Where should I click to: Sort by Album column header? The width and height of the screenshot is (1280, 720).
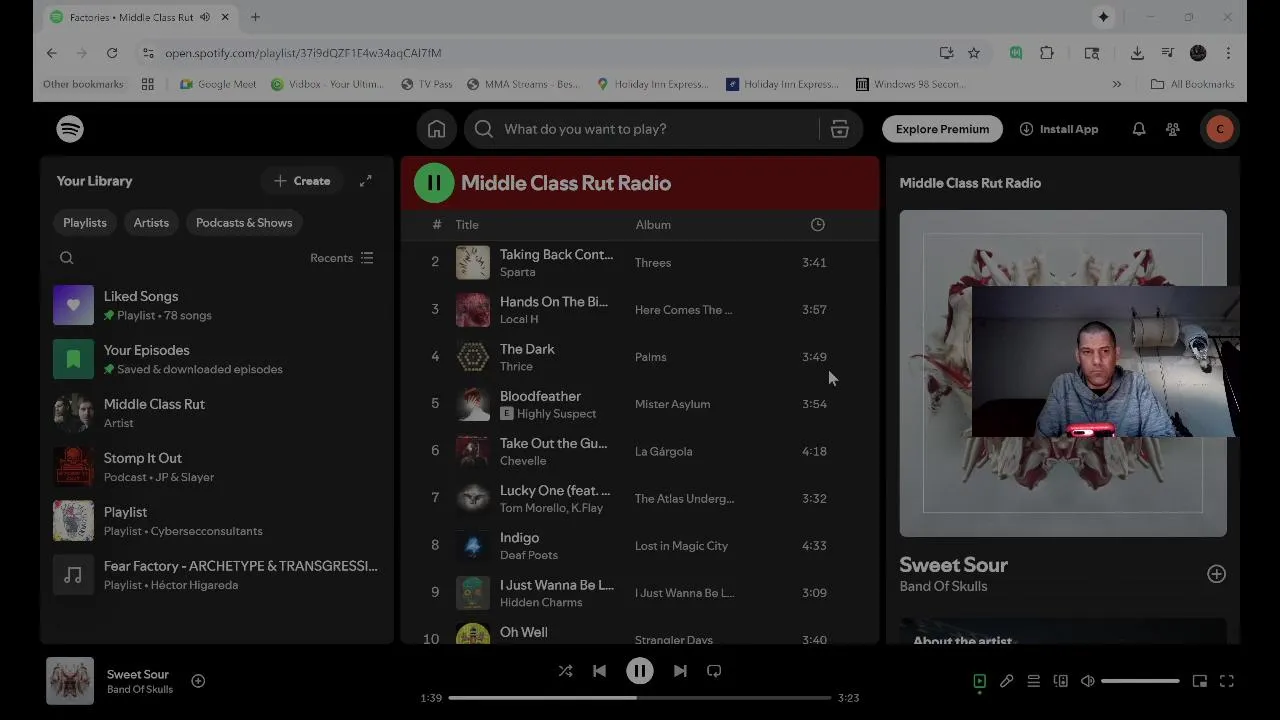(x=653, y=225)
